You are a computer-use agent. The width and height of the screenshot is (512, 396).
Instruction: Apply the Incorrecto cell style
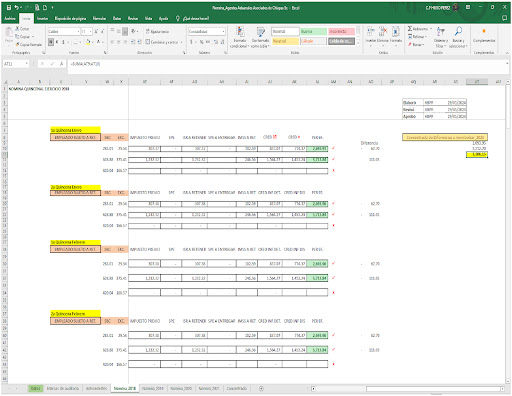pyautogui.click(x=341, y=31)
